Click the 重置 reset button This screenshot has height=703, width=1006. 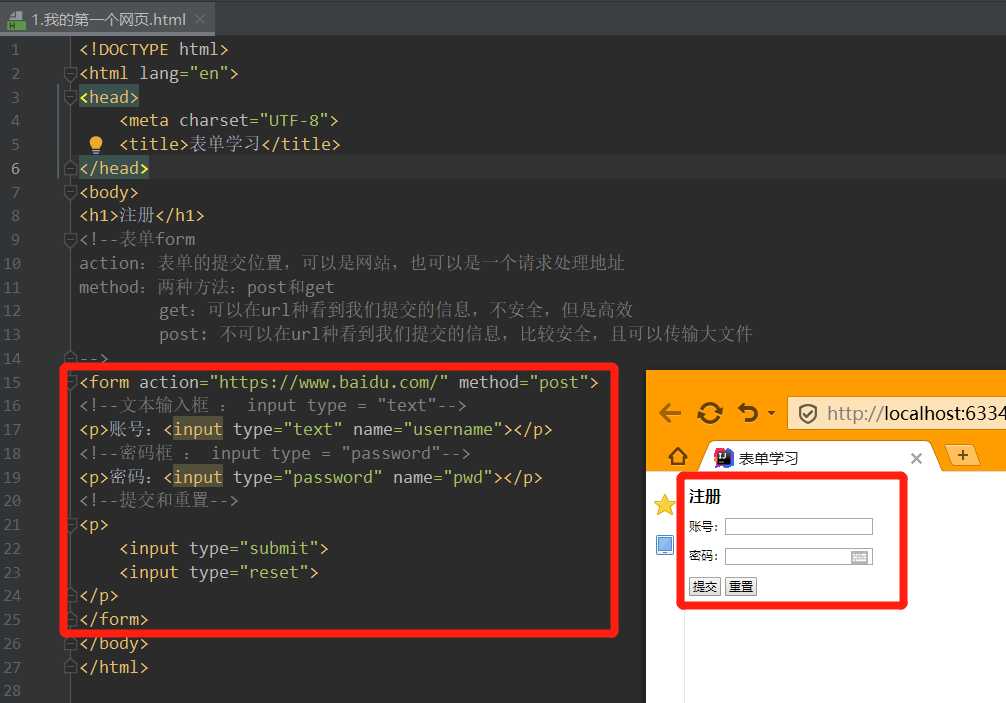tap(741, 586)
